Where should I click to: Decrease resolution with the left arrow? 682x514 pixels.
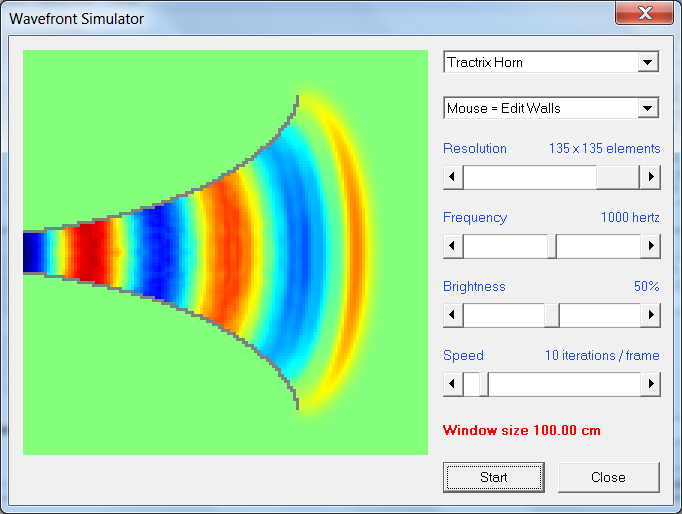453,177
